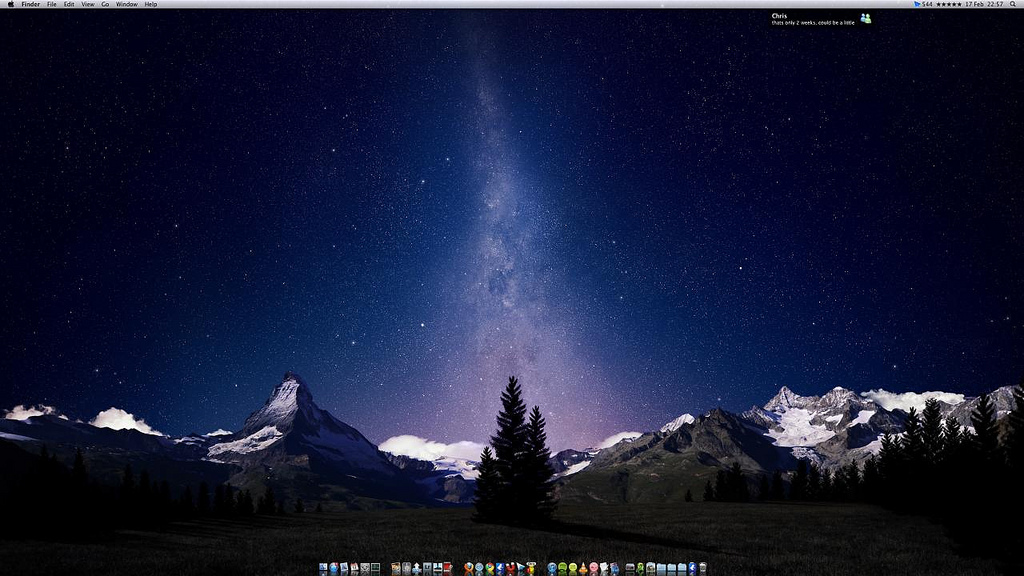Click the blue flag icon beside 544
This screenshot has height=576, width=1024.
click(x=917, y=4)
